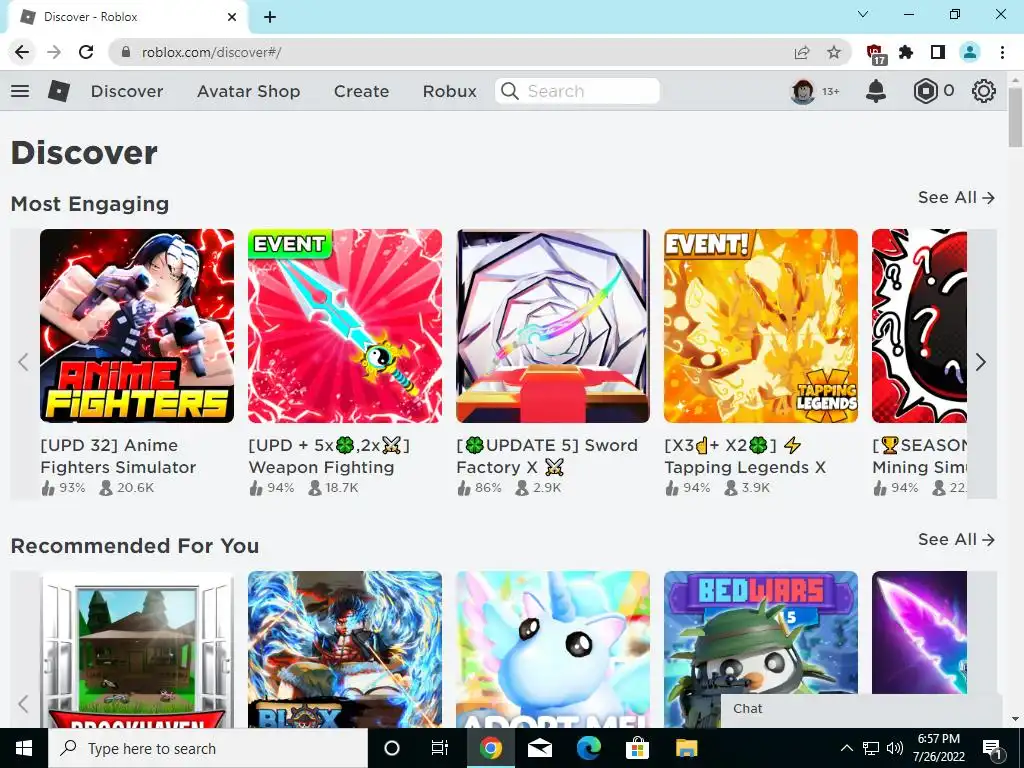Open the Weapon Fighting title link

[x=329, y=456]
